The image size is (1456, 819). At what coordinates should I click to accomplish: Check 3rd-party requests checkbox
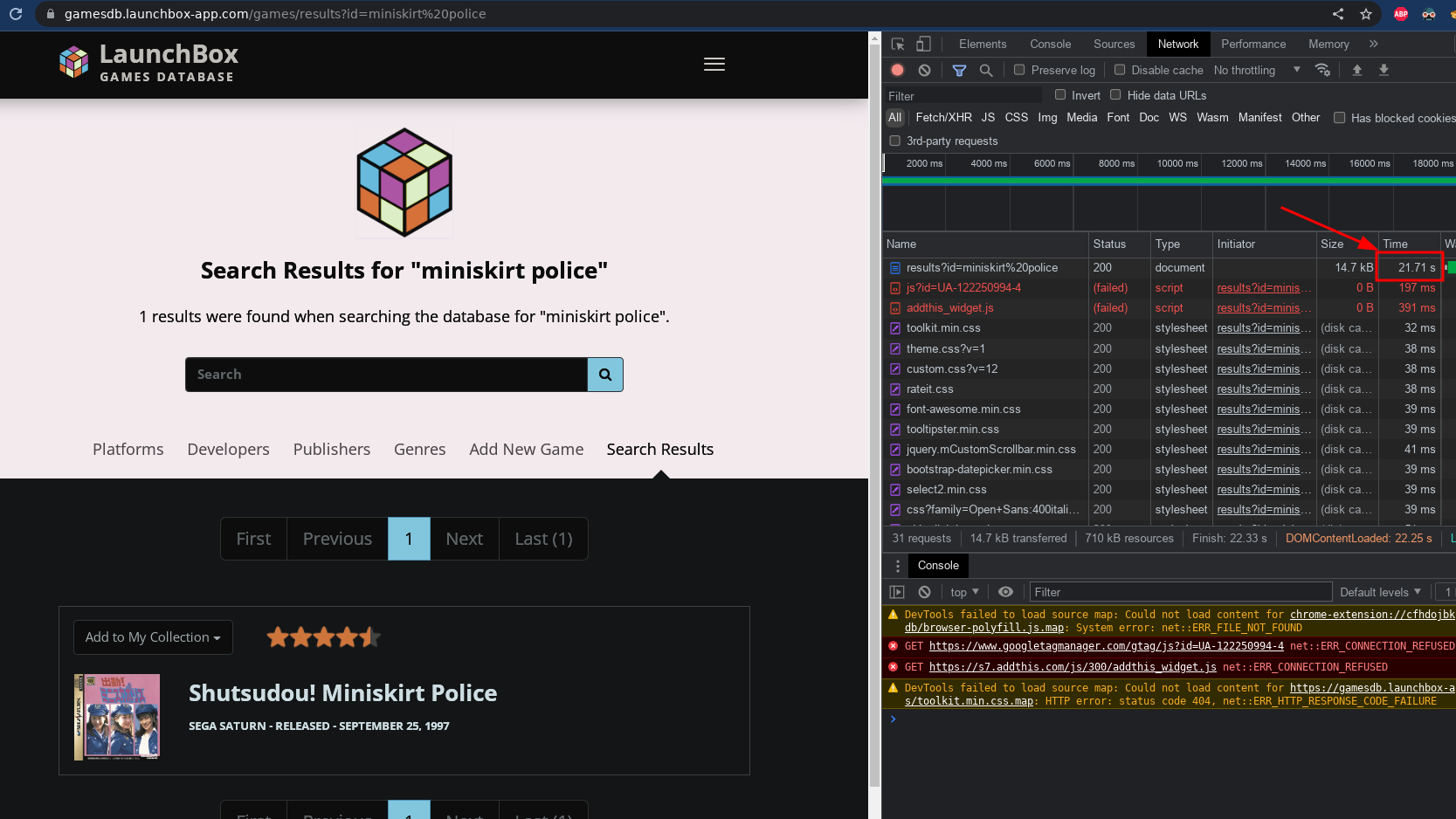pos(894,141)
